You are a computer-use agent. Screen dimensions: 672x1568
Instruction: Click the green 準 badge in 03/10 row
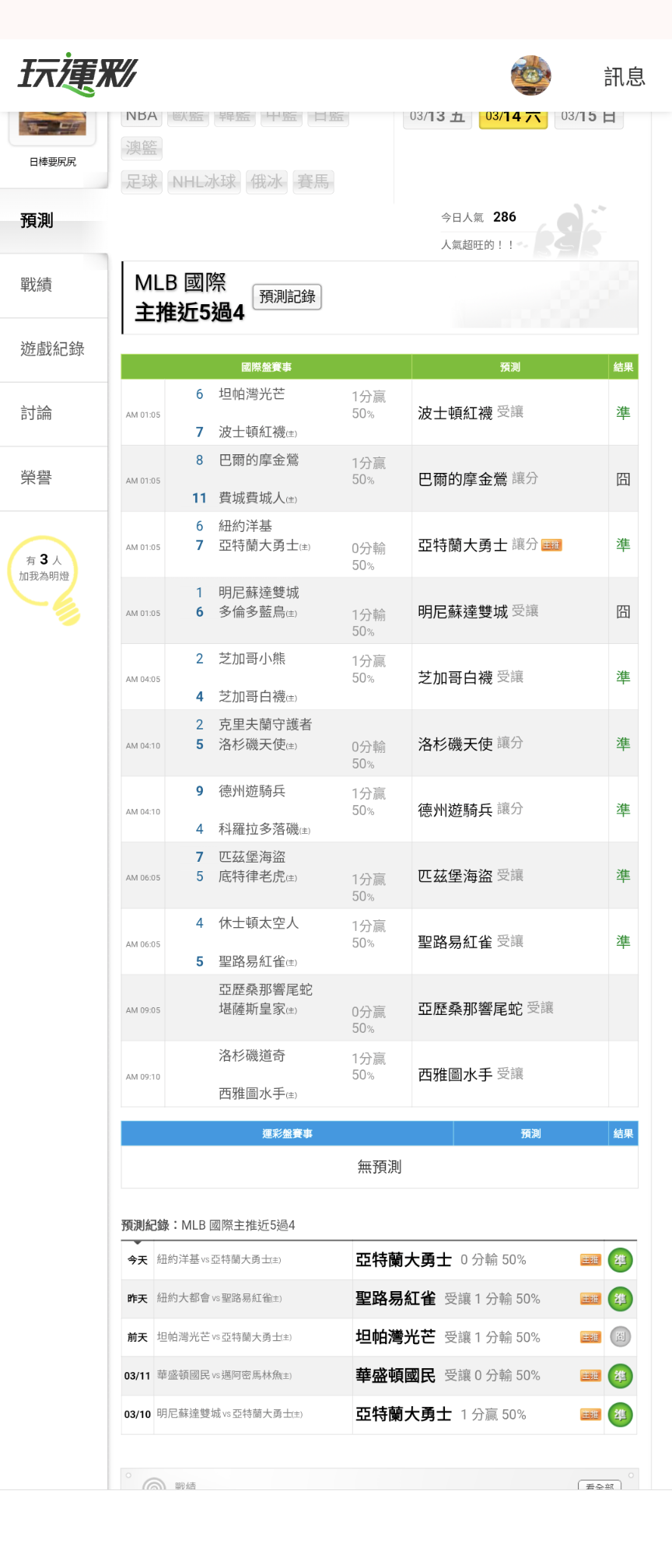(x=620, y=1415)
